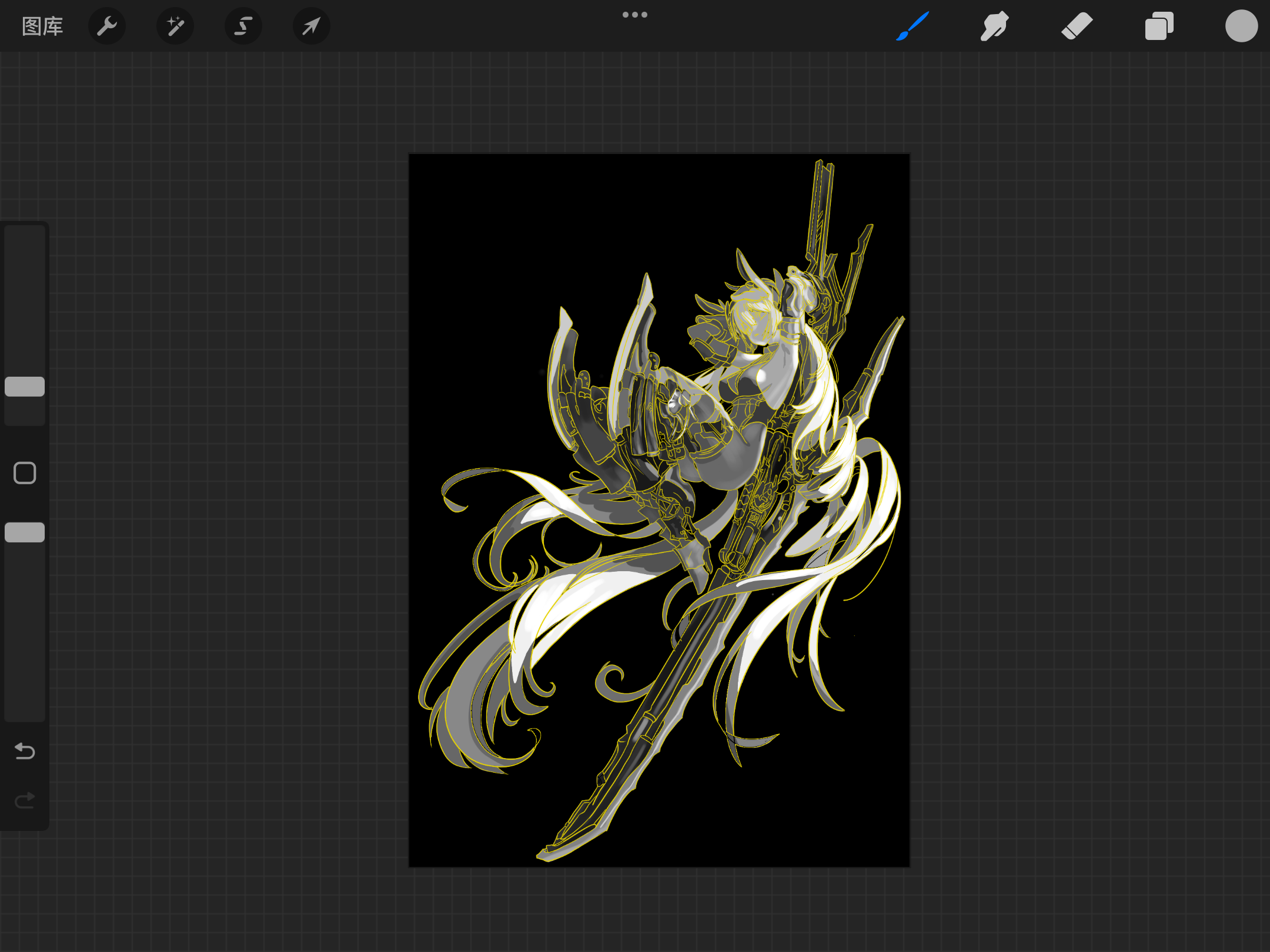Screen dimensions: 1270x952
Task: Open the Adjustments magic wand menu
Action: [175, 26]
